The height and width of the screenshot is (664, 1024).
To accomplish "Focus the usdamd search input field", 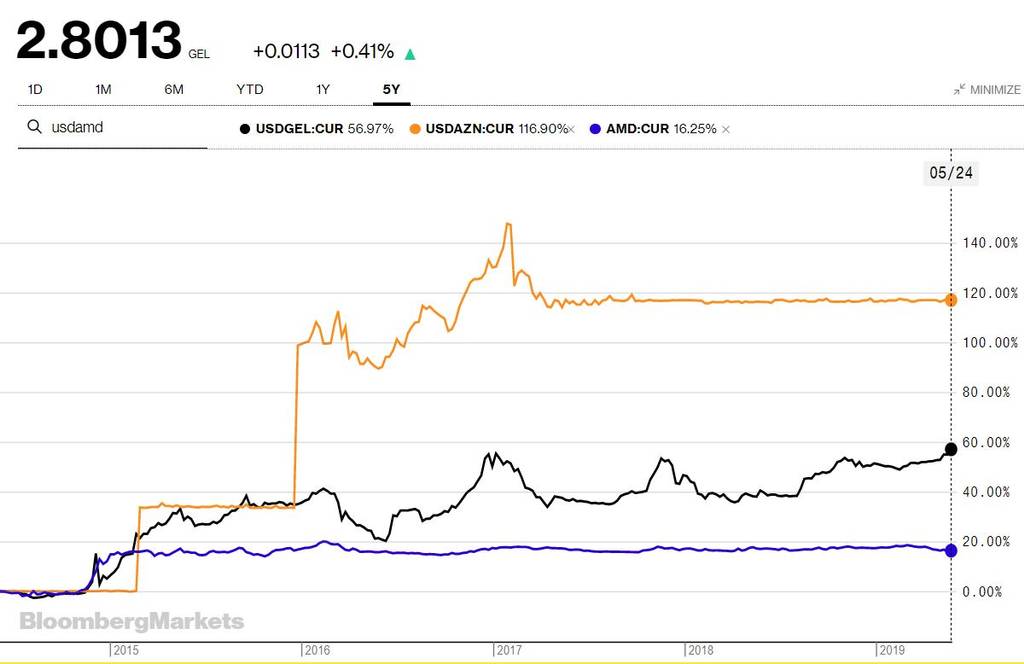I will click(112, 127).
